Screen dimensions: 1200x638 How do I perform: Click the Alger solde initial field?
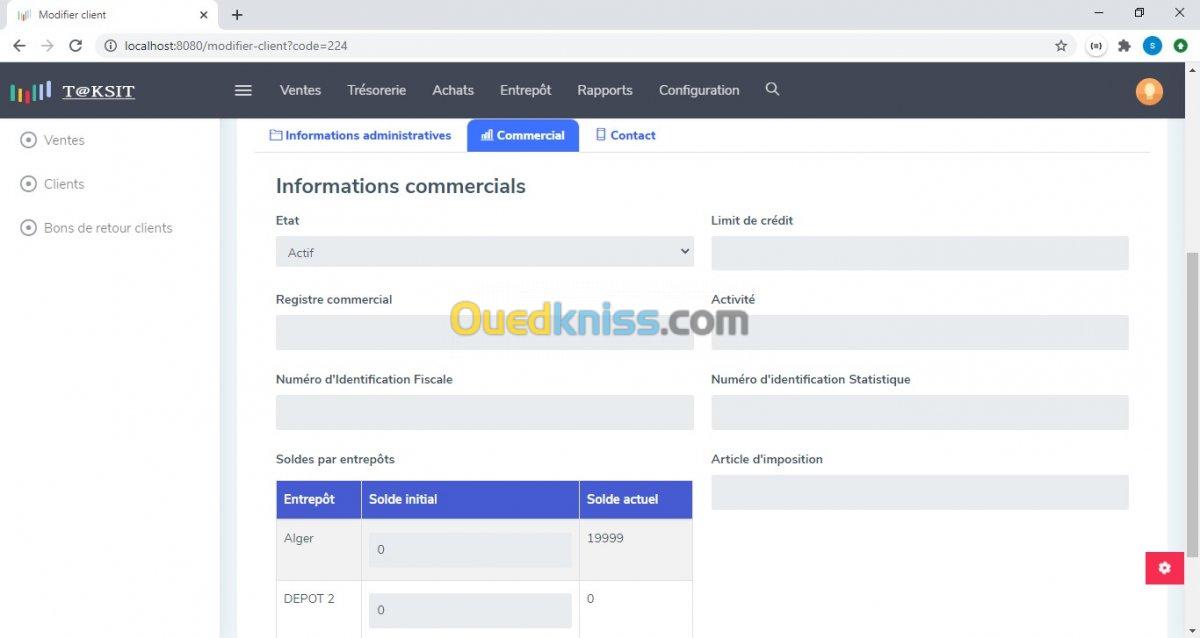coord(470,549)
